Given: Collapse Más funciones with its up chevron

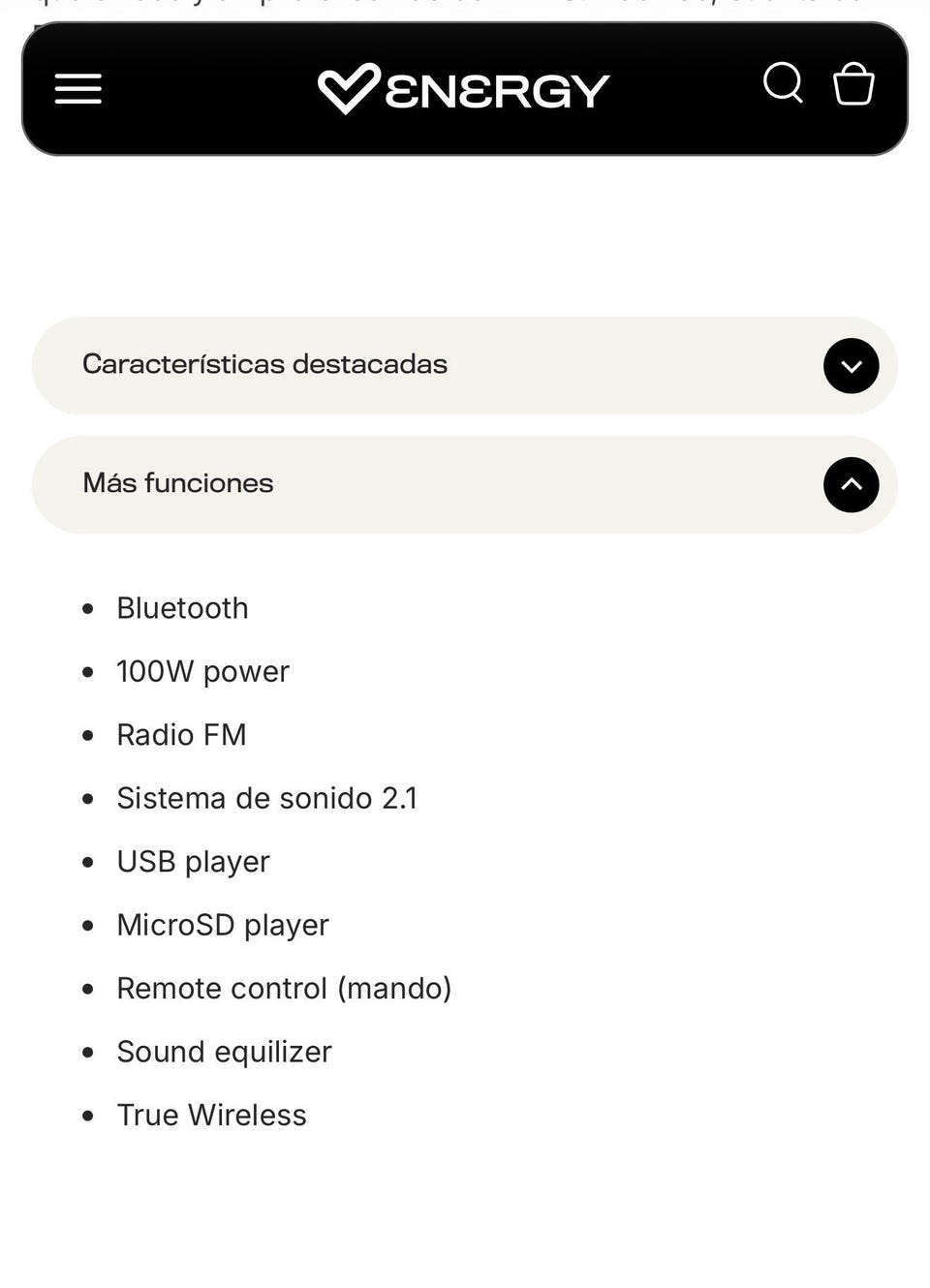Looking at the screenshot, I should coord(851,485).
